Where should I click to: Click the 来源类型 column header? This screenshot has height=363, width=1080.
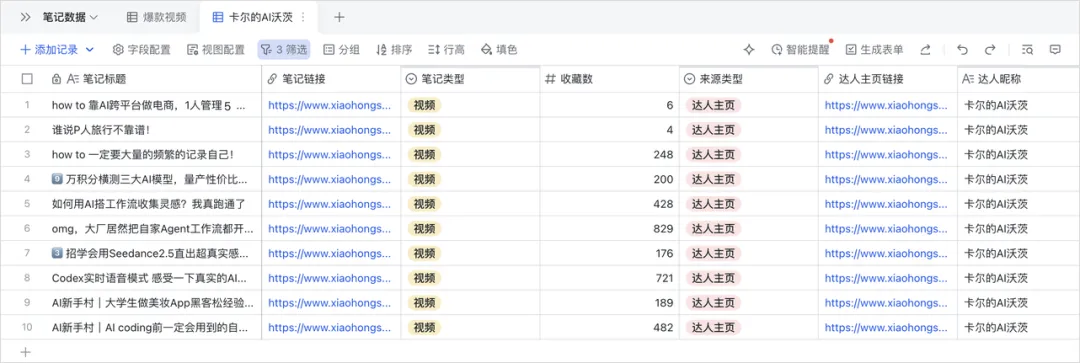(x=749, y=79)
